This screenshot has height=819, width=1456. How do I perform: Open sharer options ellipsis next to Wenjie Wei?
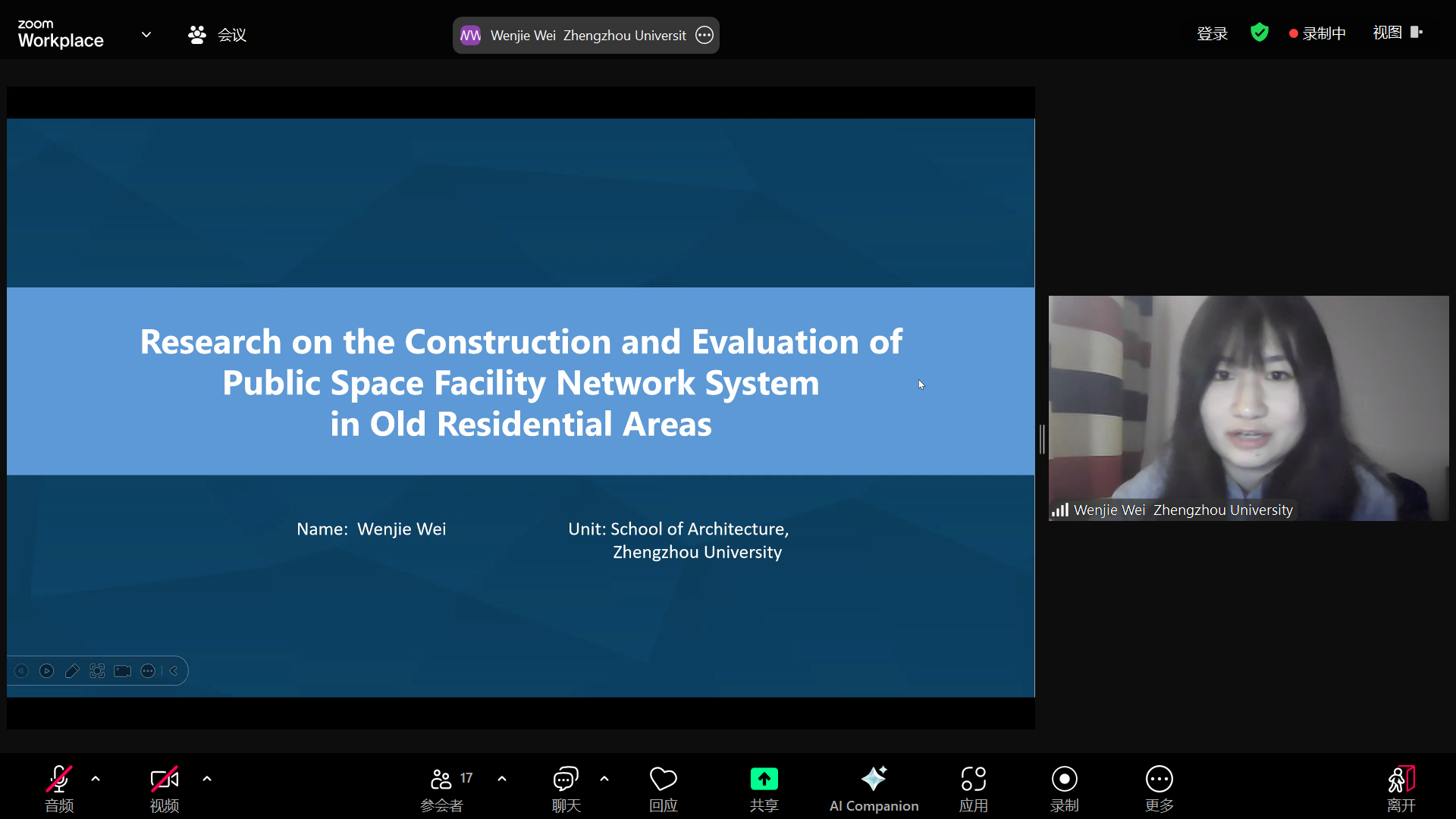click(704, 35)
